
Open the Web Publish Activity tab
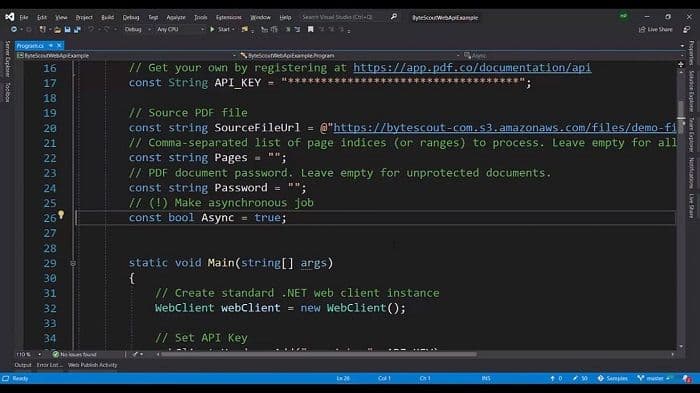[92, 365]
